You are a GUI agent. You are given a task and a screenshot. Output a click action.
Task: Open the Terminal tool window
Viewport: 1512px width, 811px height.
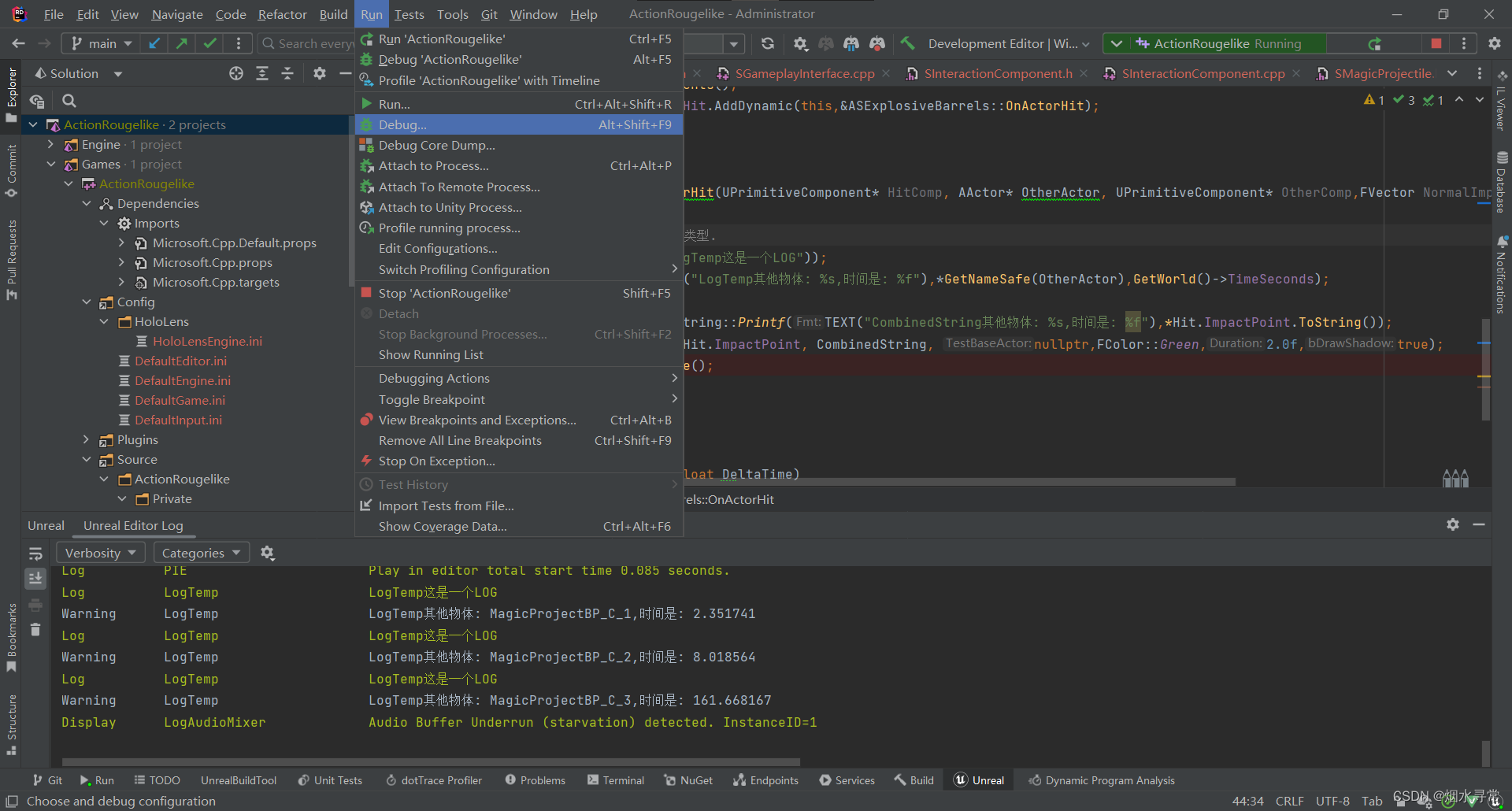(x=615, y=780)
